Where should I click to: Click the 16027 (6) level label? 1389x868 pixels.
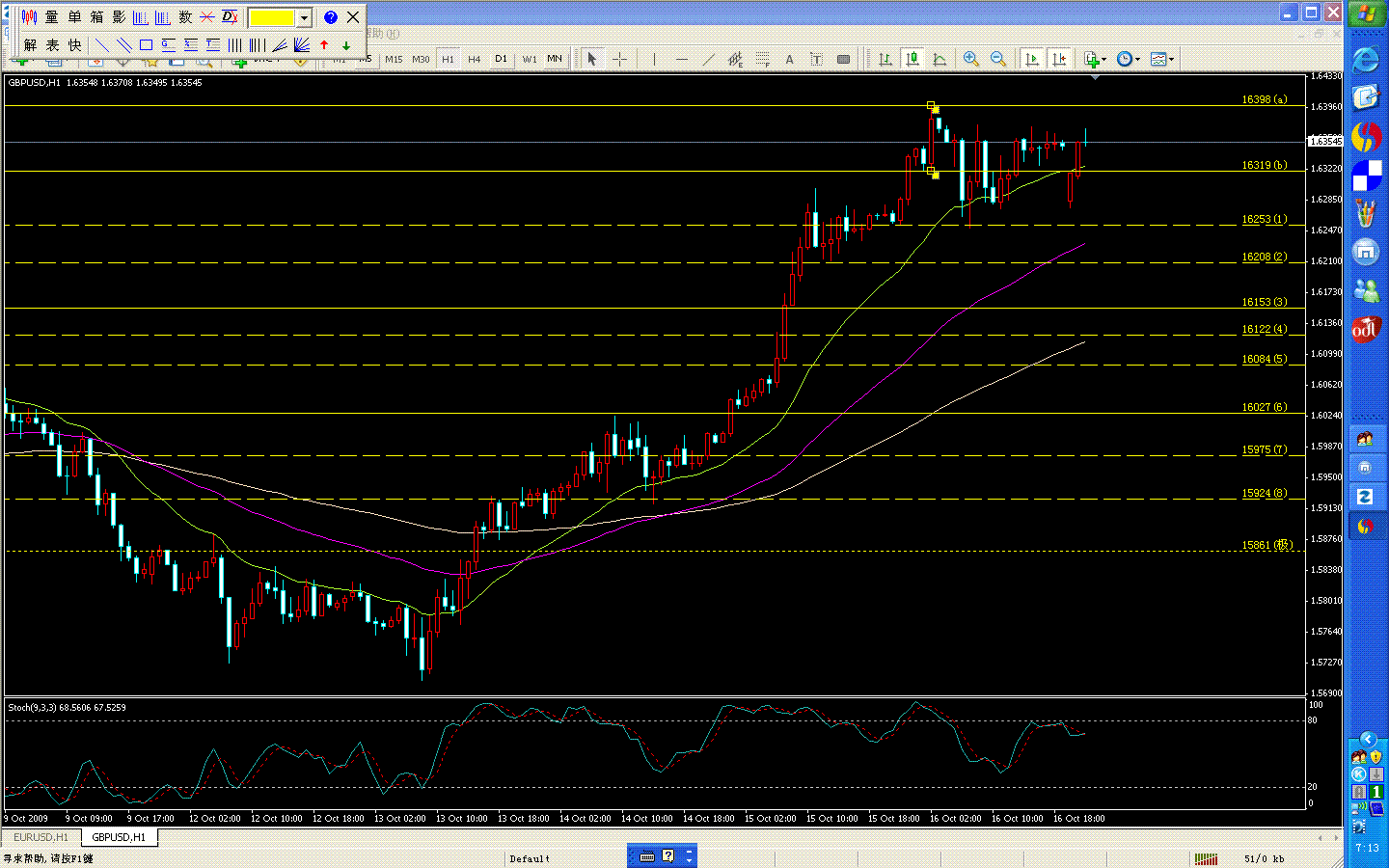(x=1264, y=407)
